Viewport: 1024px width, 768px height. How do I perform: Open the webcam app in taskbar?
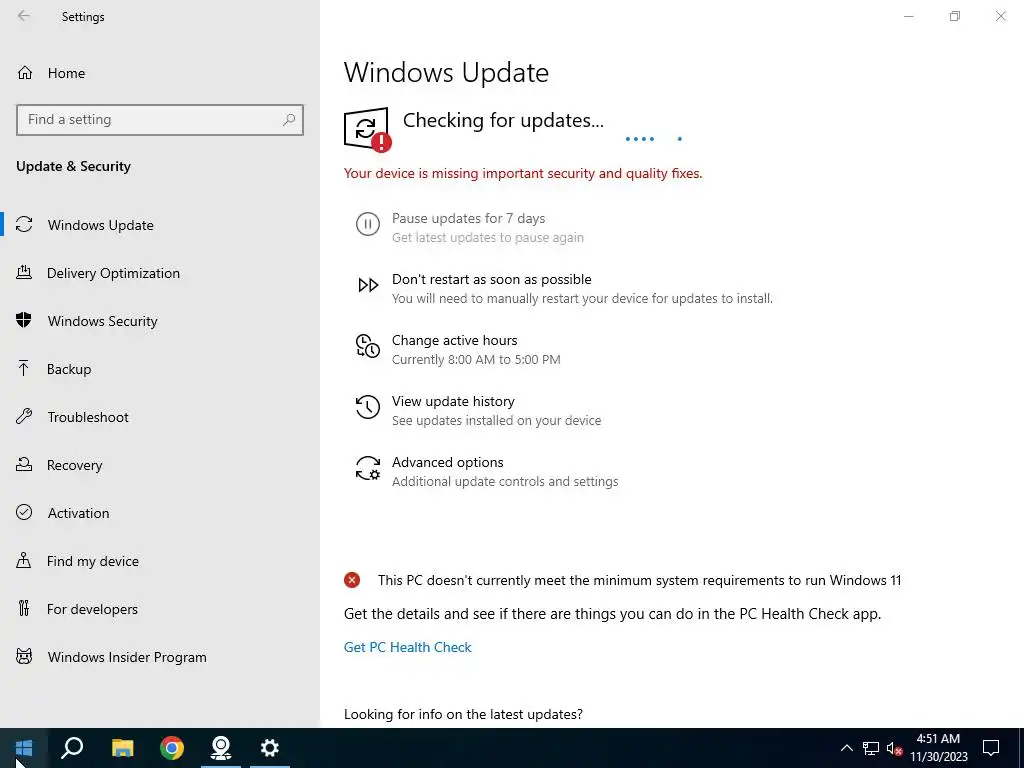(221, 748)
